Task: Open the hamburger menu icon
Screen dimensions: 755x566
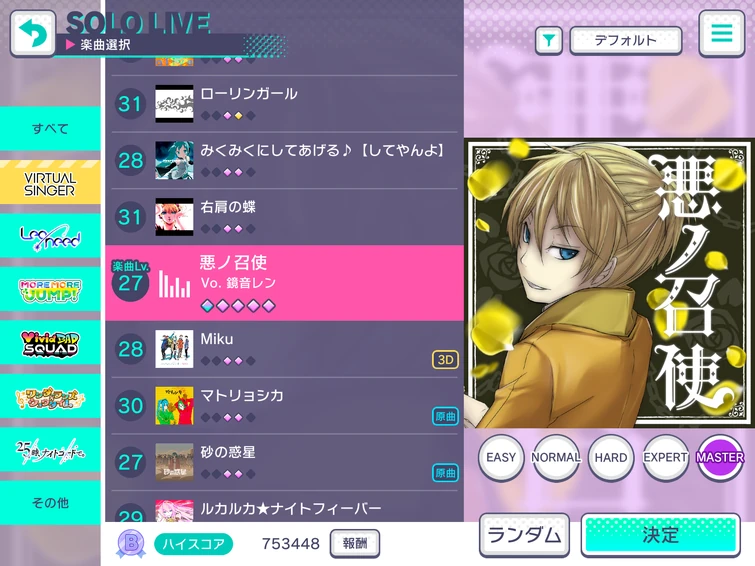Action: [x=721, y=33]
